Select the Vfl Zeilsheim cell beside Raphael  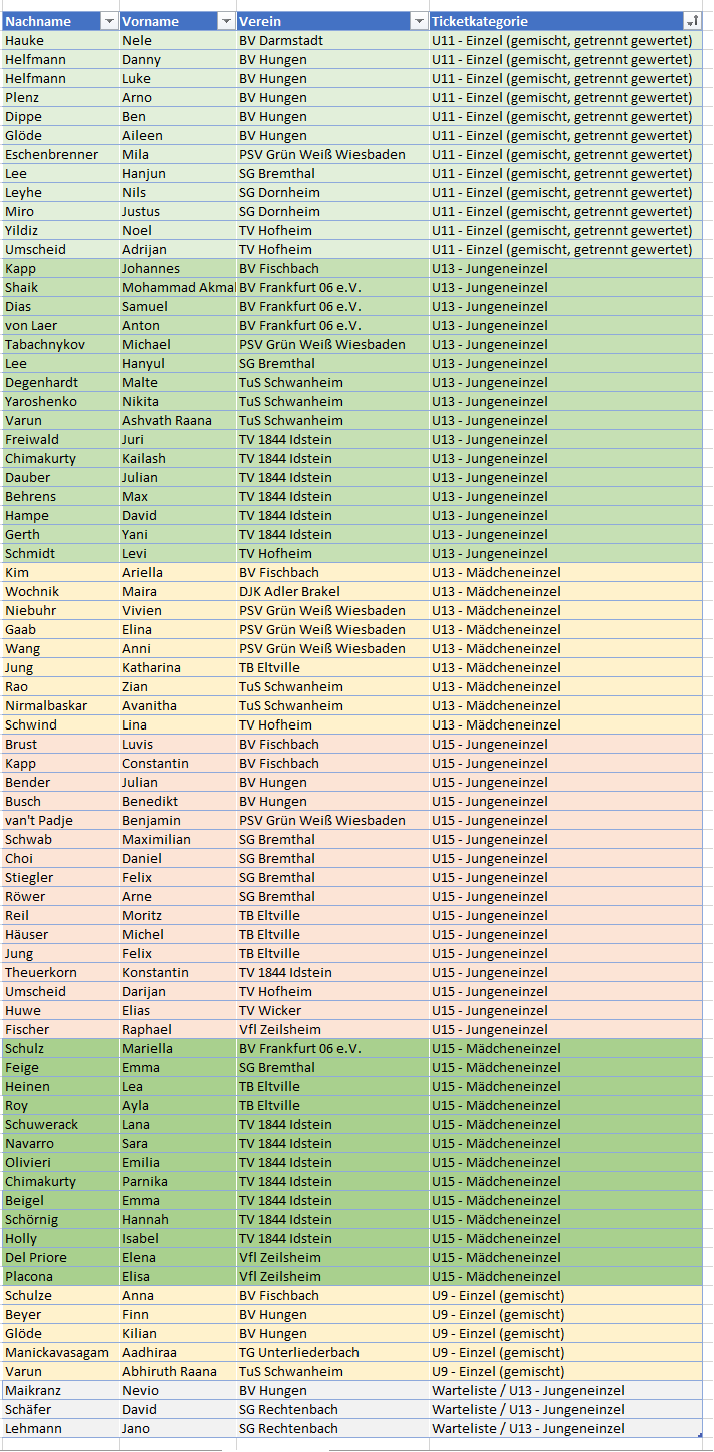[333, 1029]
